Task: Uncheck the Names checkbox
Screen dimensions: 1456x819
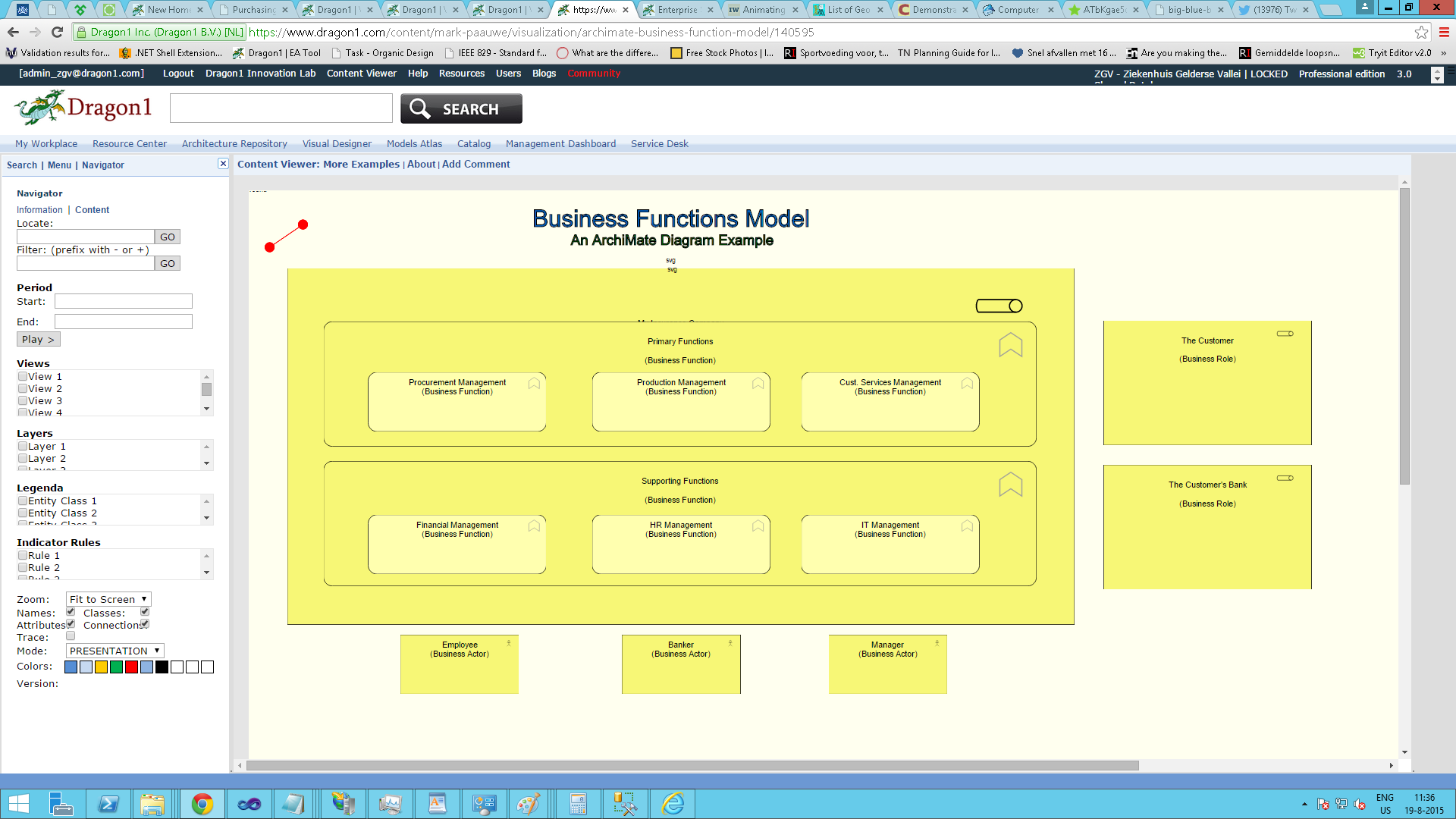Action: coord(71,611)
